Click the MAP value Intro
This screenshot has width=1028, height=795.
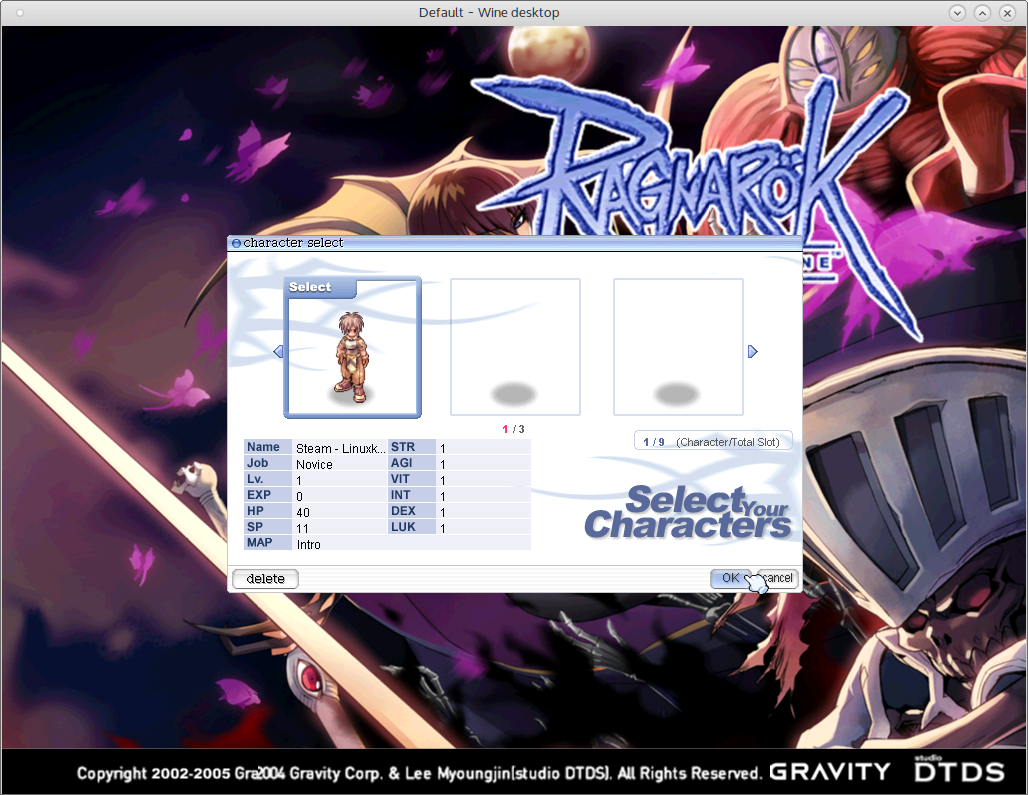(308, 545)
